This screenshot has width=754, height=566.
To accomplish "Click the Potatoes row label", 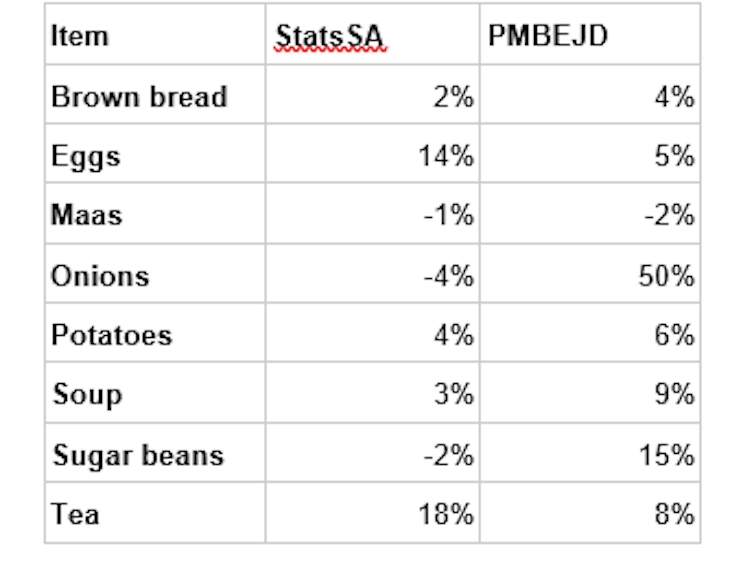I will pyautogui.click(x=111, y=335).
